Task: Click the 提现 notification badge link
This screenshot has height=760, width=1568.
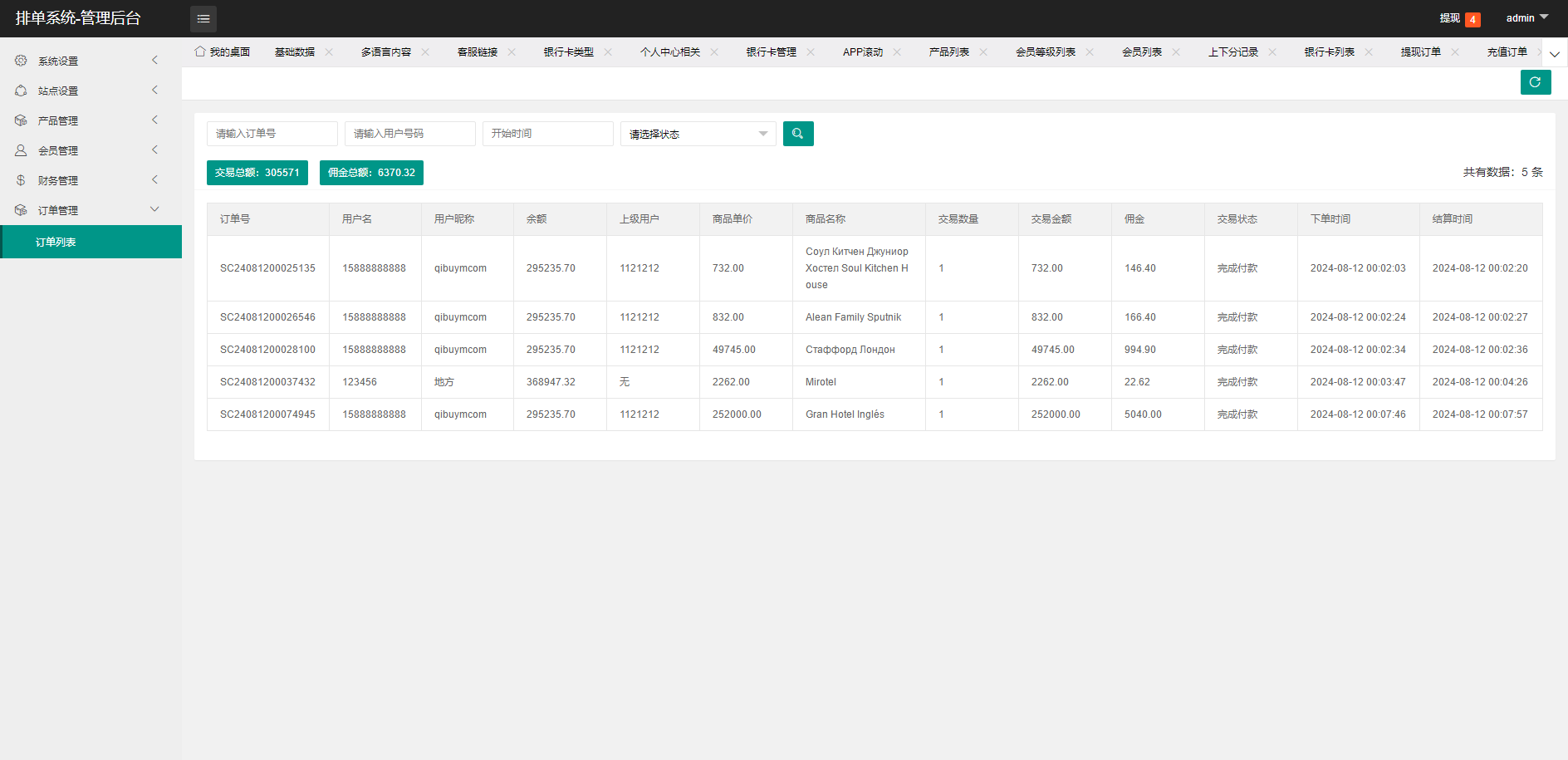Action: click(x=1459, y=18)
